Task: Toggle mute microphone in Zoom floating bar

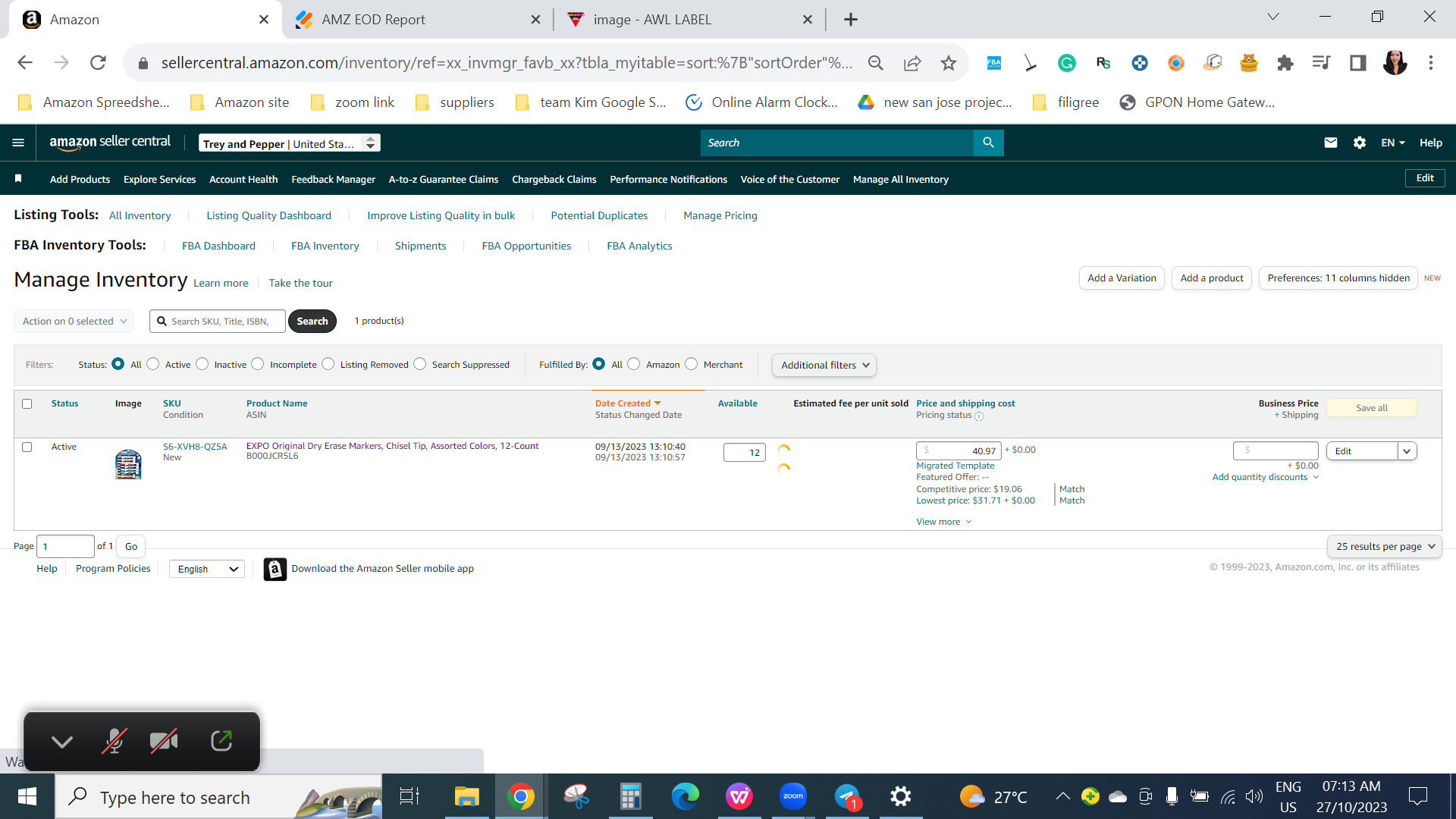Action: tap(114, 741)
